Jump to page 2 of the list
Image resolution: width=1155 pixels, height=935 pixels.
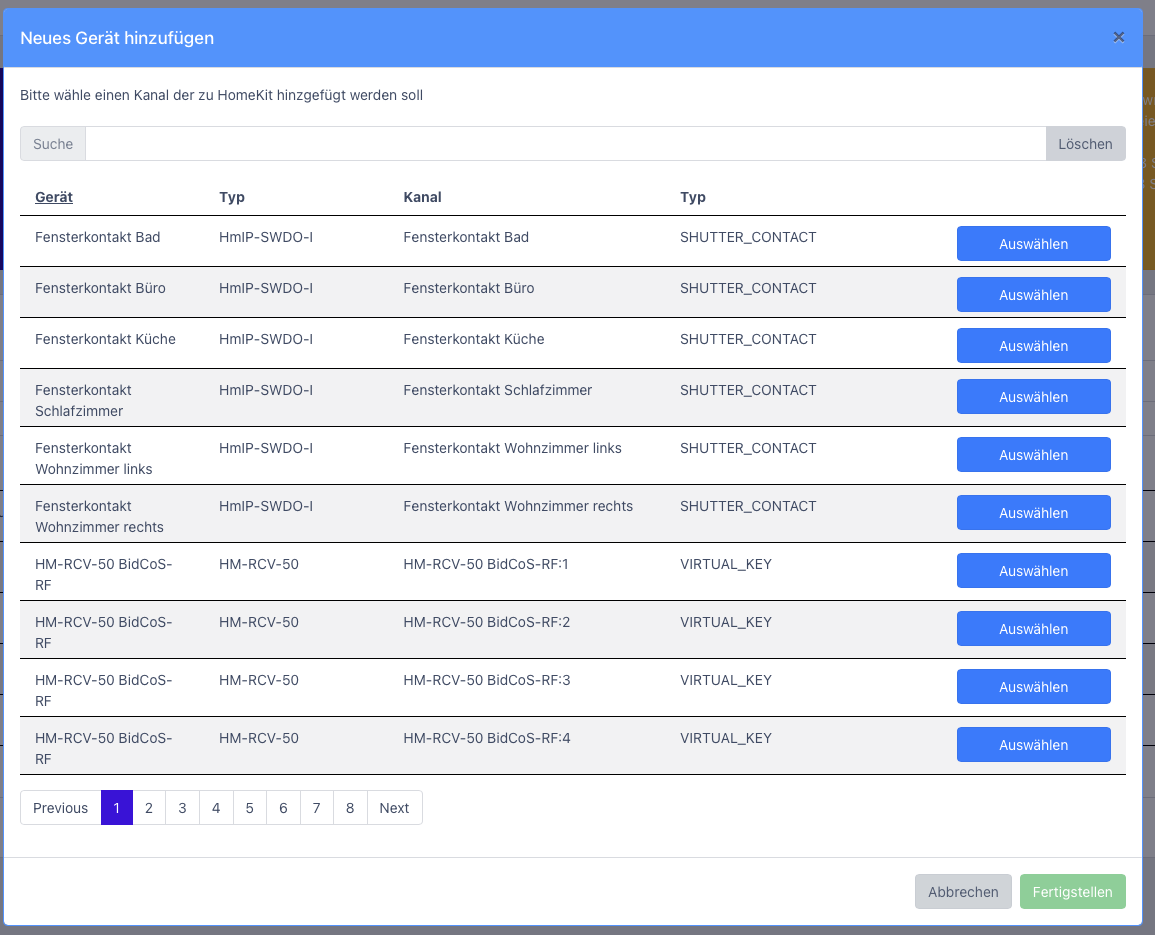pyautogui.click(x=149, y=808)
